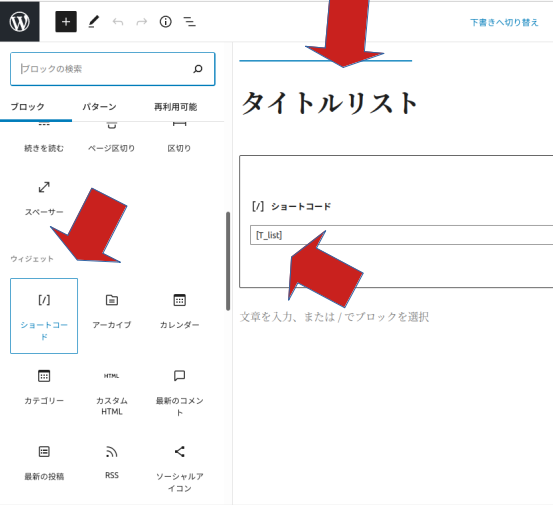This screenshot has width=553, height=505.
Task: Toggle the block inserter plus button
Action: pos(66,22)
